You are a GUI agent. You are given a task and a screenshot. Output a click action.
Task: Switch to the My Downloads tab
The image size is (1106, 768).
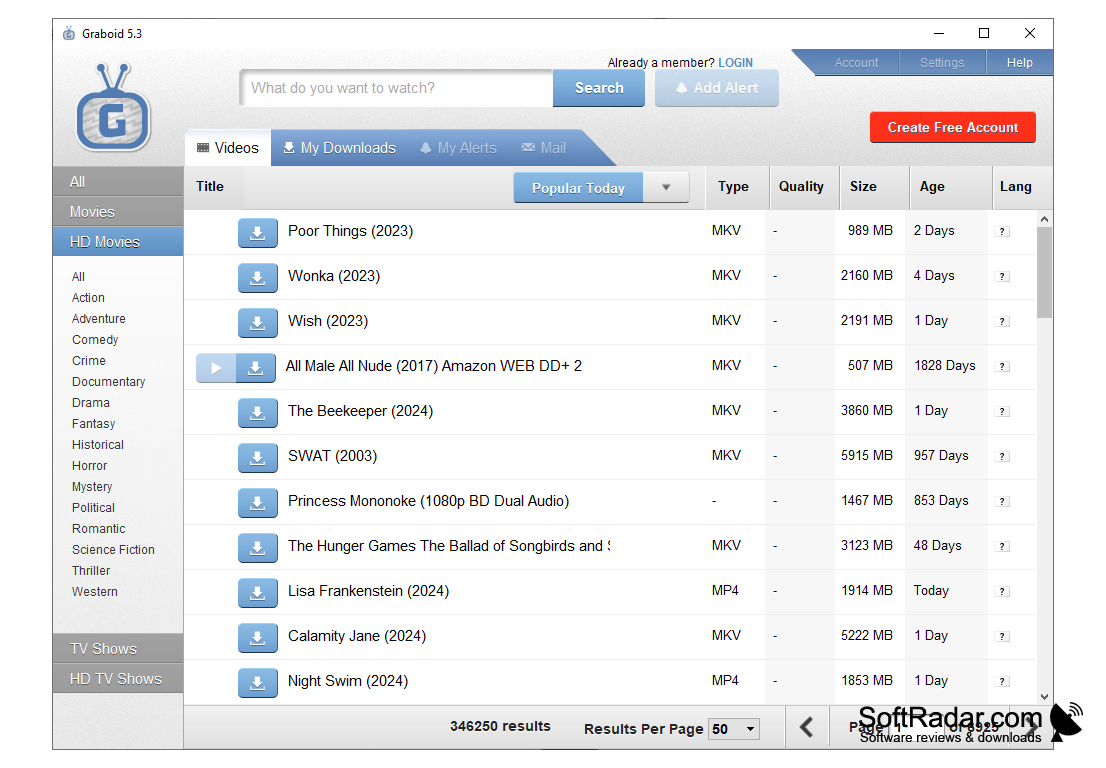(339, 147)
